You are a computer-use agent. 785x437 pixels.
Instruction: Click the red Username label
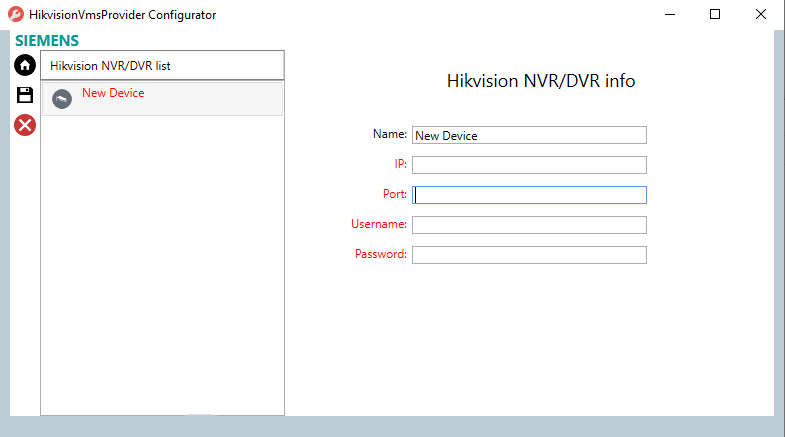(379, 224)
